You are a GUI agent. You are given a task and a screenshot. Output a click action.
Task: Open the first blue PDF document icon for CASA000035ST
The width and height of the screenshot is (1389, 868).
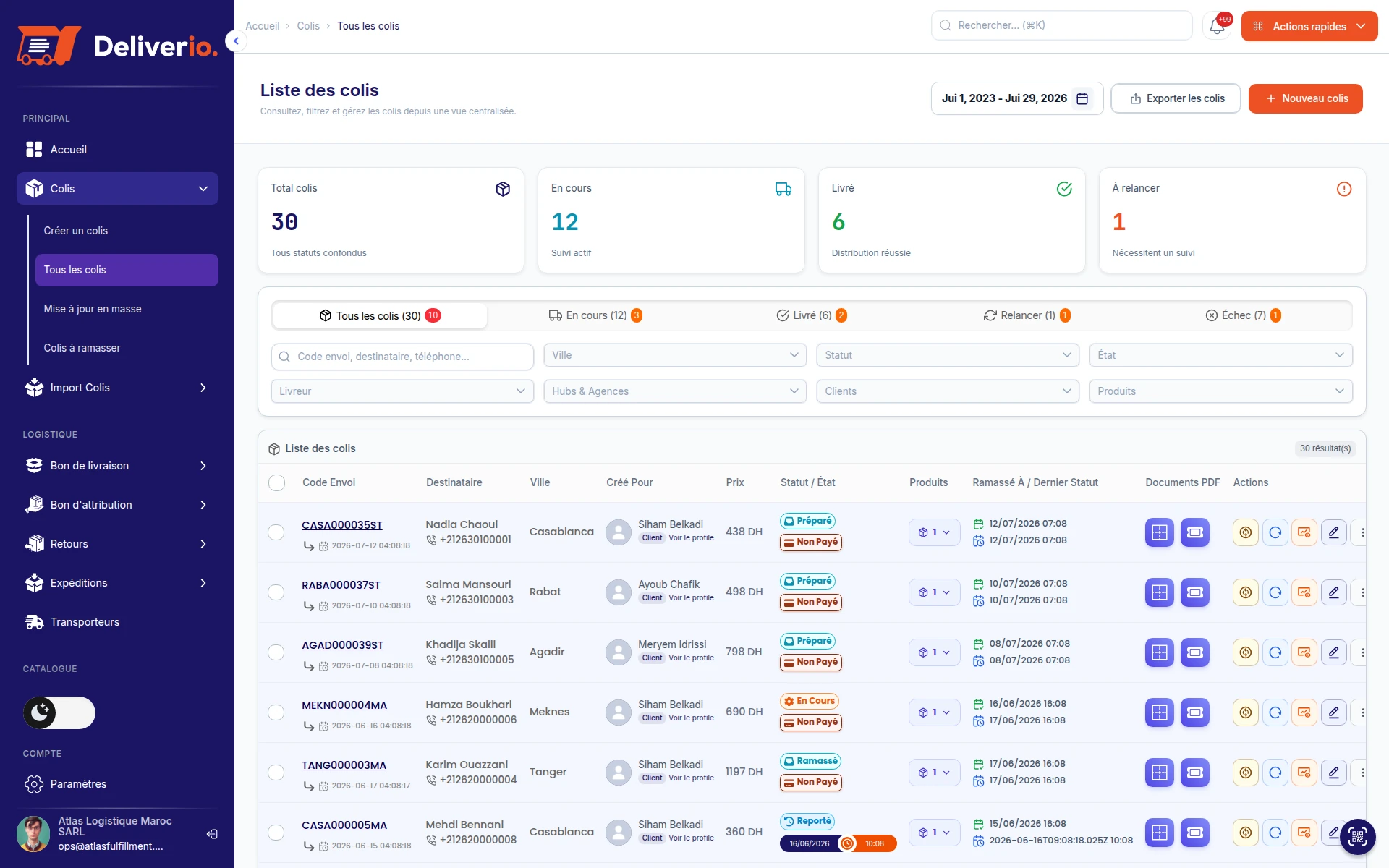[x=1160, y=532]
